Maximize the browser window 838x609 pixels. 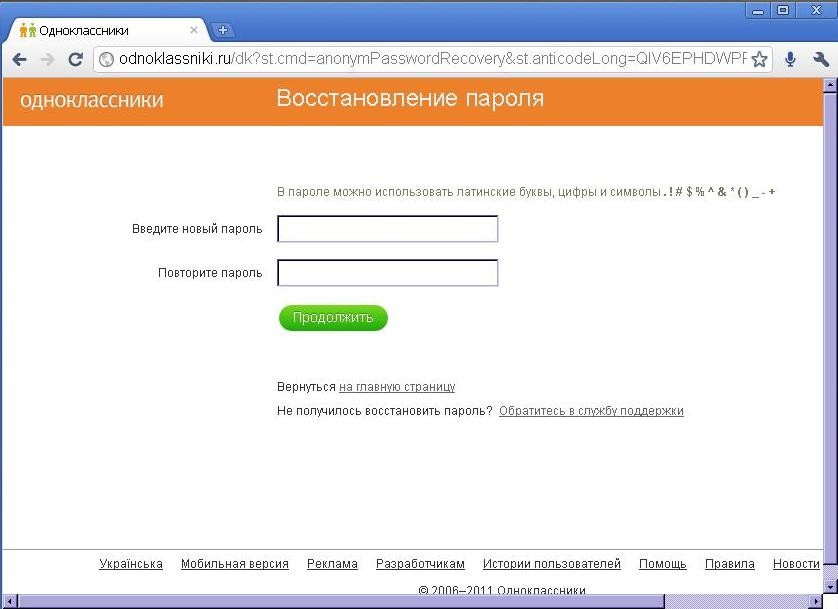[x=783, y=11]
